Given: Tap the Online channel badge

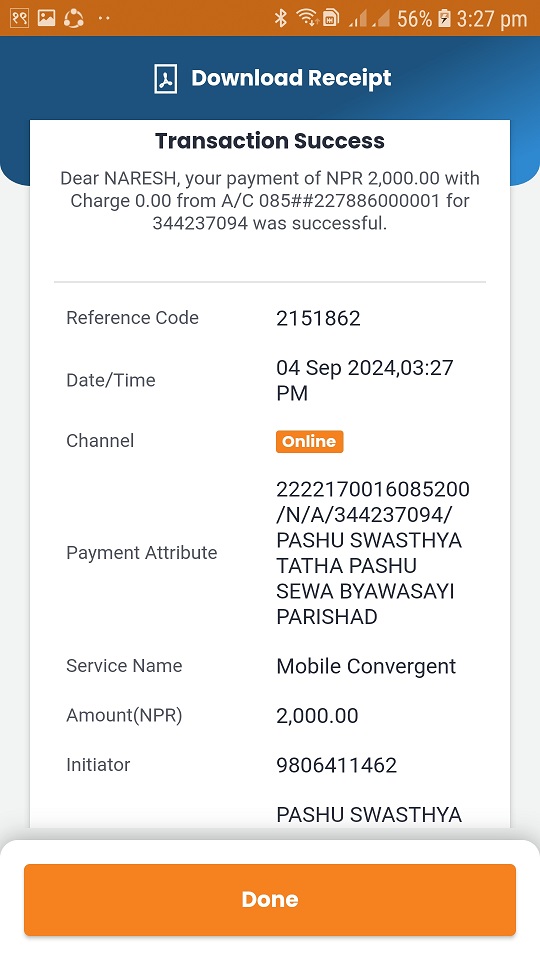Looking at the screenshot, I should coord(309,441).
